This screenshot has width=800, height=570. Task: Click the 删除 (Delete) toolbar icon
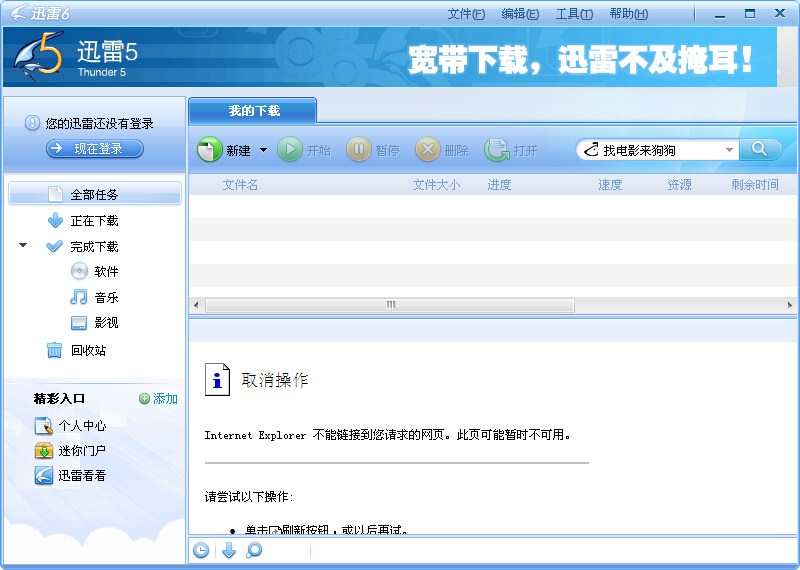click(428, 150)
